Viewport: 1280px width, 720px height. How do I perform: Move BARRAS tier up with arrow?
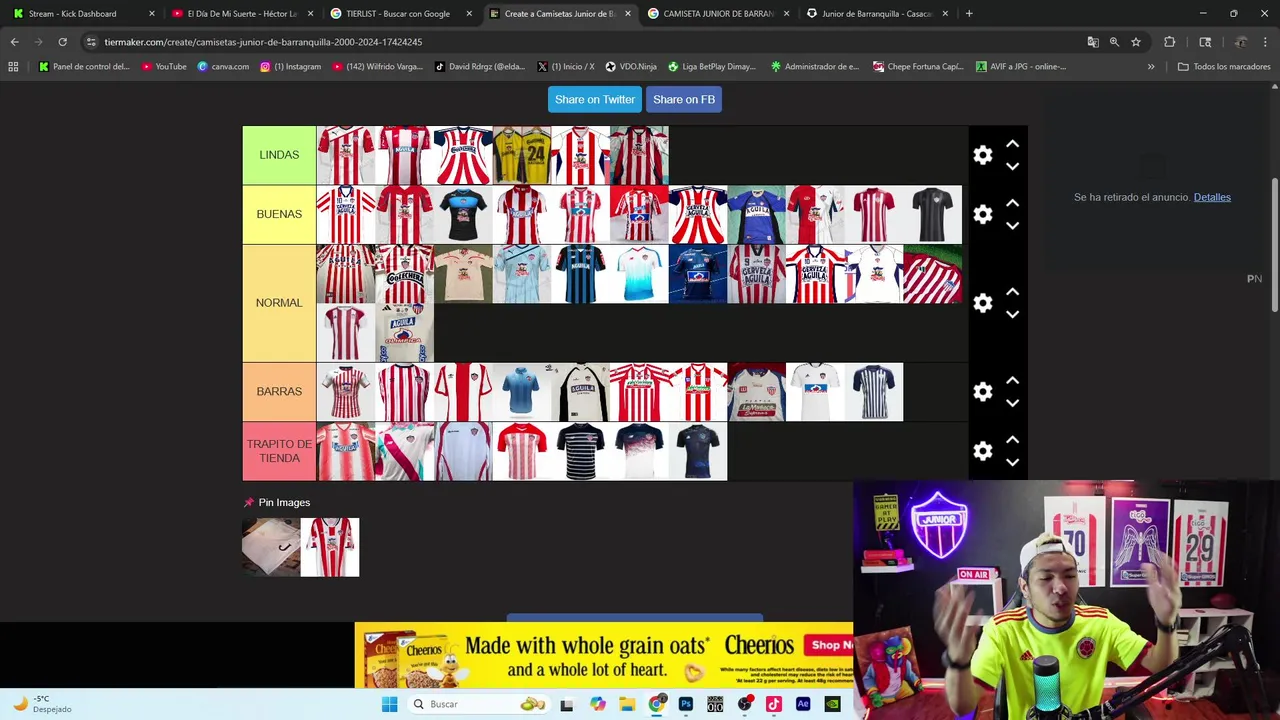pos(1012,381)
